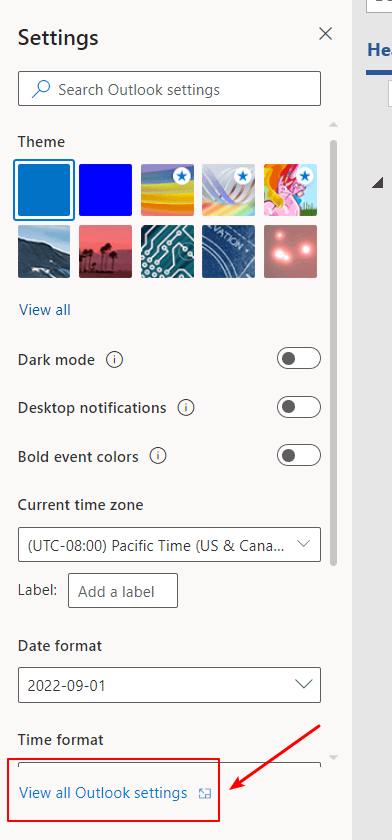The height and width of the screenshot is (840, 392).
Task: Click the pop-out icon beside View all Outlook settings
Action: pyautogui.click(x=205, y=793)
